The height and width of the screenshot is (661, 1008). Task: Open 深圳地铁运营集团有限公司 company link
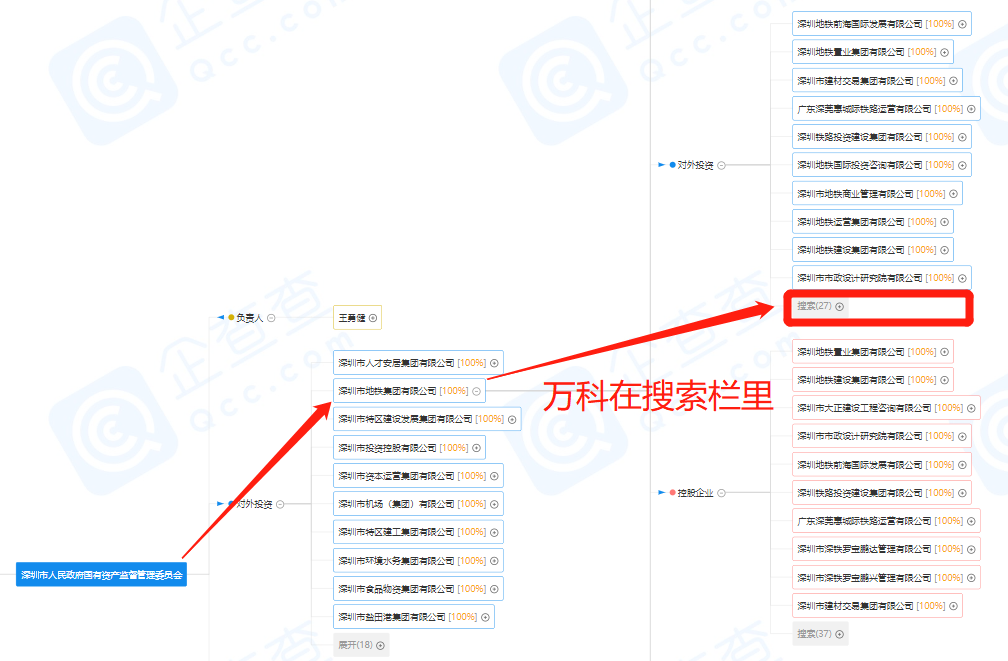pos(850,222)
